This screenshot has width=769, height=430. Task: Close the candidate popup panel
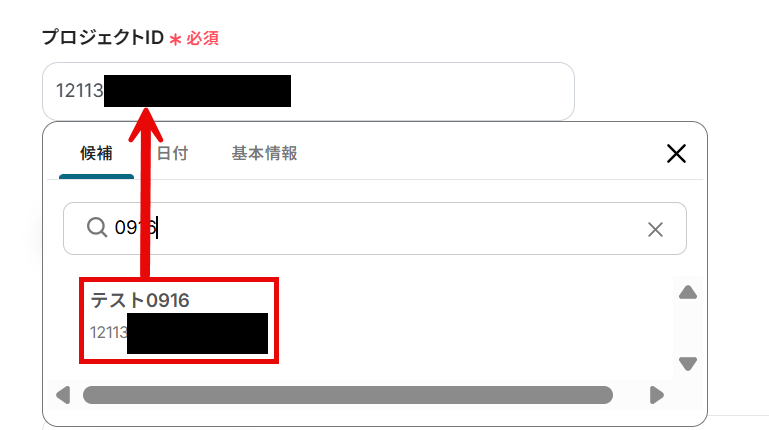pos(676,153)
